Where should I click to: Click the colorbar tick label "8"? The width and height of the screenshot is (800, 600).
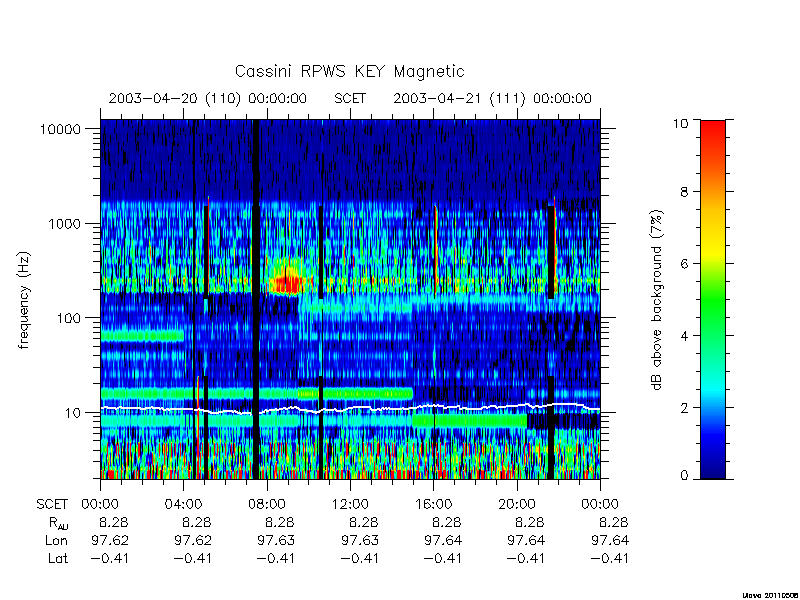[x=684, y=192]
